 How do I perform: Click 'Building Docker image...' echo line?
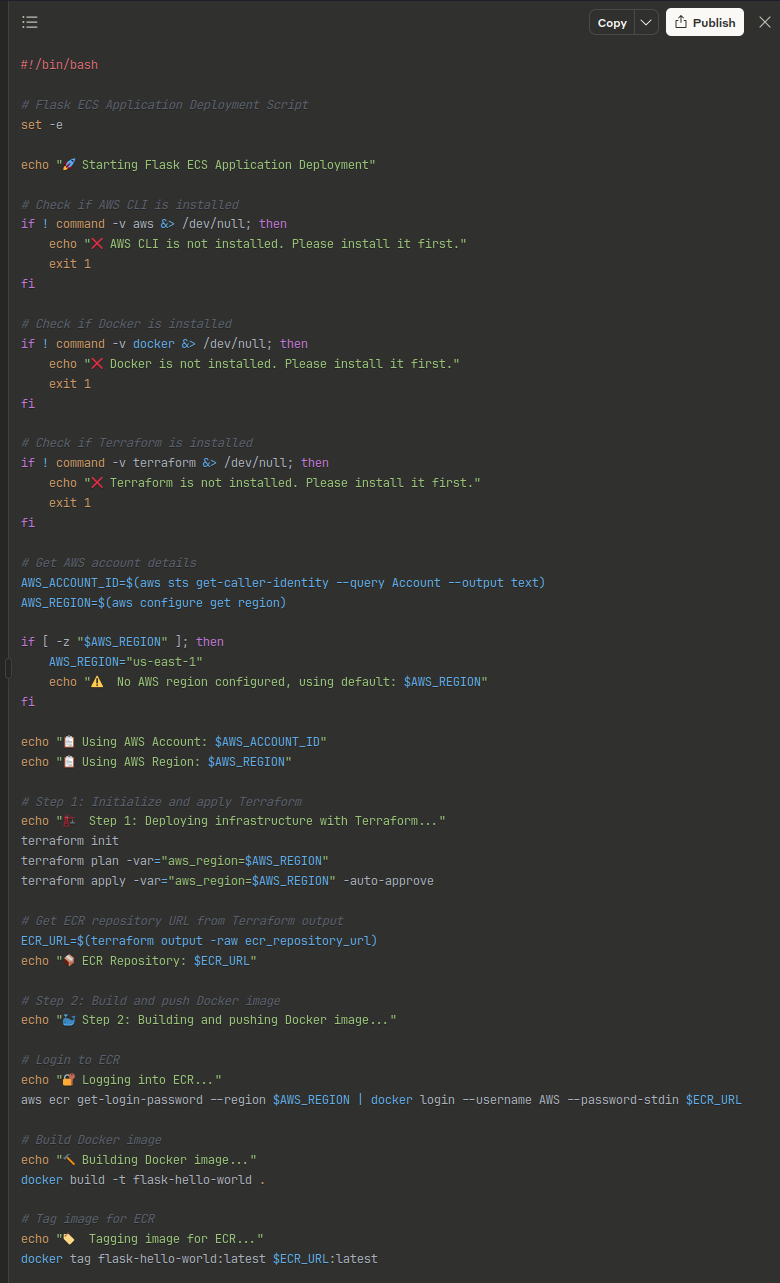tap(139, 1160)
